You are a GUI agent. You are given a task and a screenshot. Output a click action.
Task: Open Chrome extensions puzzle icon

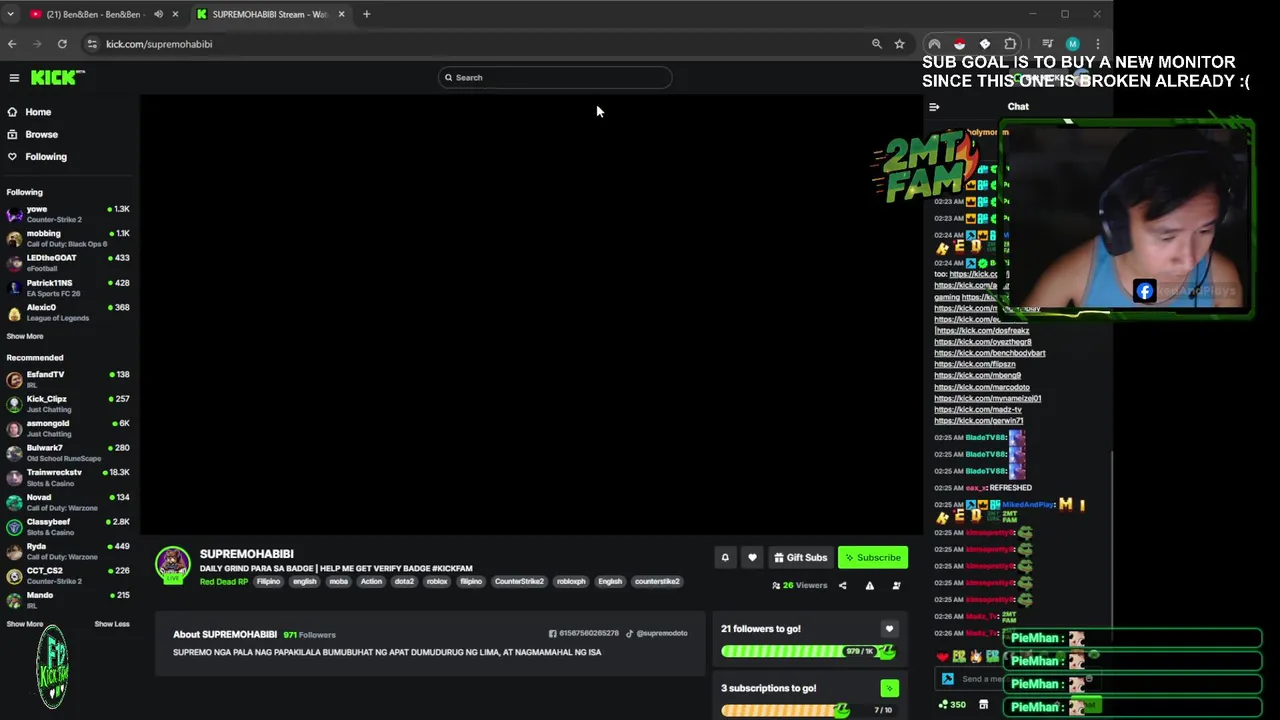(1010, 44)
